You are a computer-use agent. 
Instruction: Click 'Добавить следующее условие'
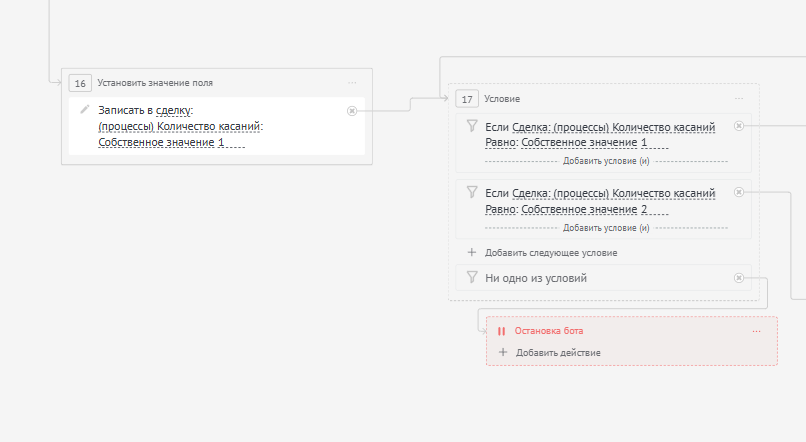(x=551, y=253)
